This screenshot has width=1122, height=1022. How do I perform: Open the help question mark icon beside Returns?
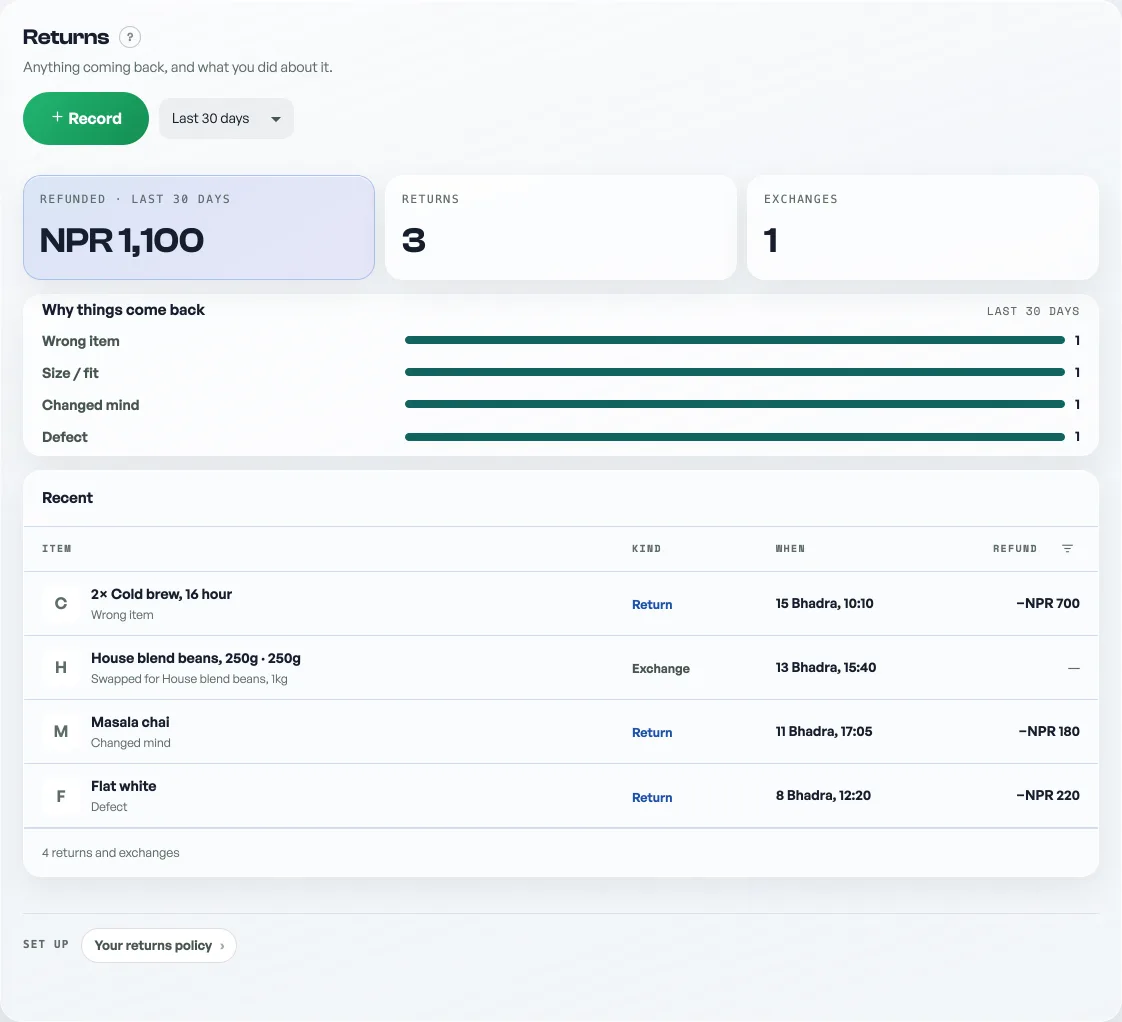click(130, 37)
